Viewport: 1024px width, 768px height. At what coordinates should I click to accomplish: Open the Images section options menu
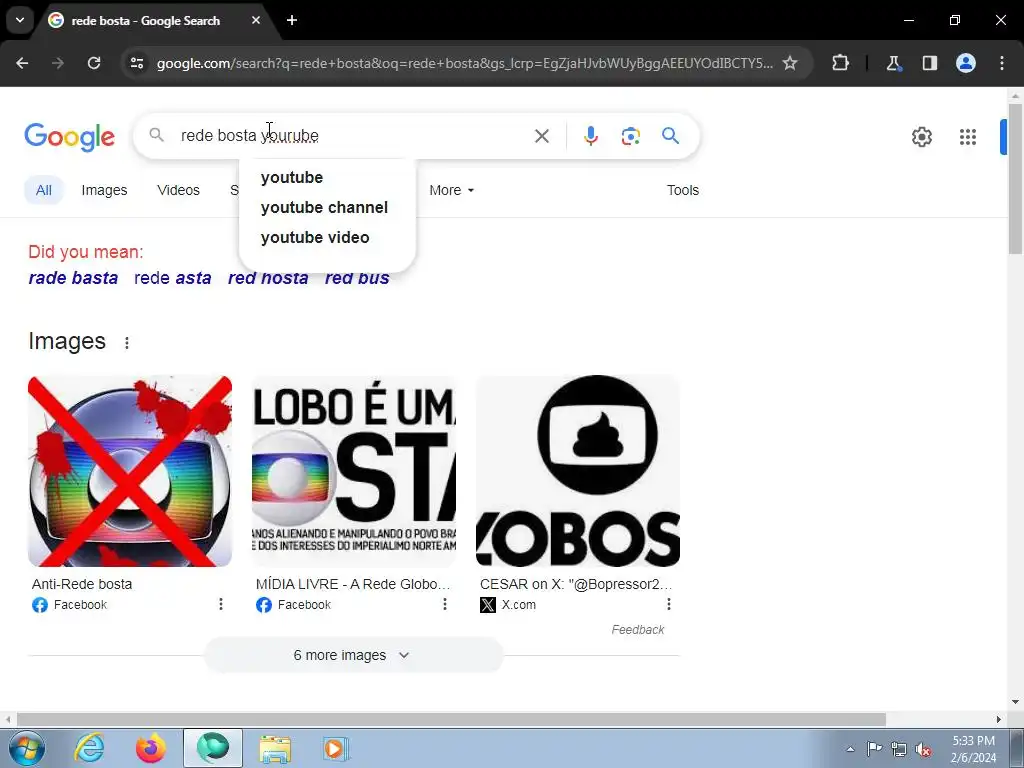(x=127, y=343)
